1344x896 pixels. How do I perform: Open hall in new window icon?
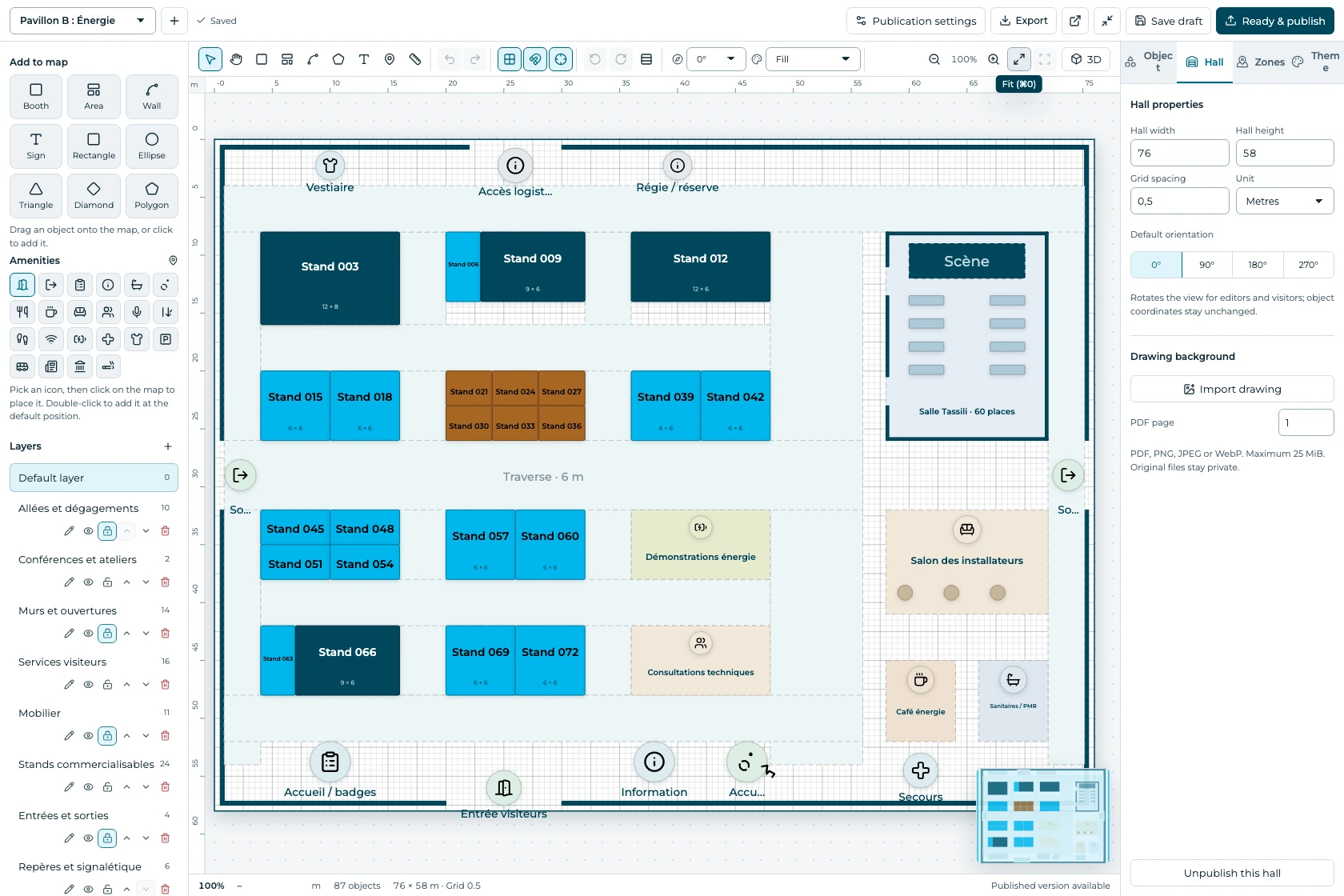pyautogui.click(x=1075, y=21)
